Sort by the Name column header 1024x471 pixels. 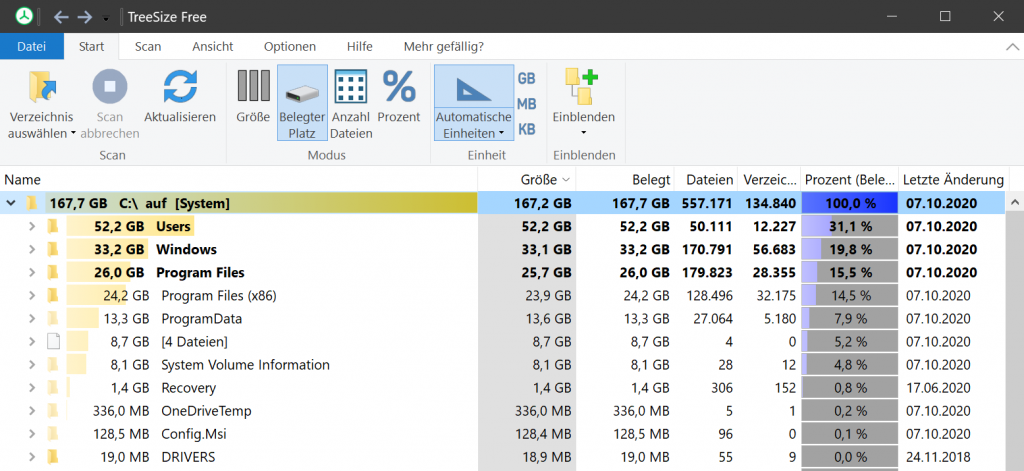(239, 180)
